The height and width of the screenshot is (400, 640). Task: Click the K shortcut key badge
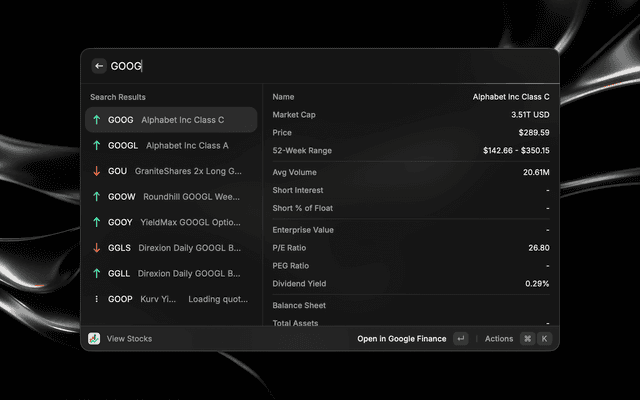(544, 339)
